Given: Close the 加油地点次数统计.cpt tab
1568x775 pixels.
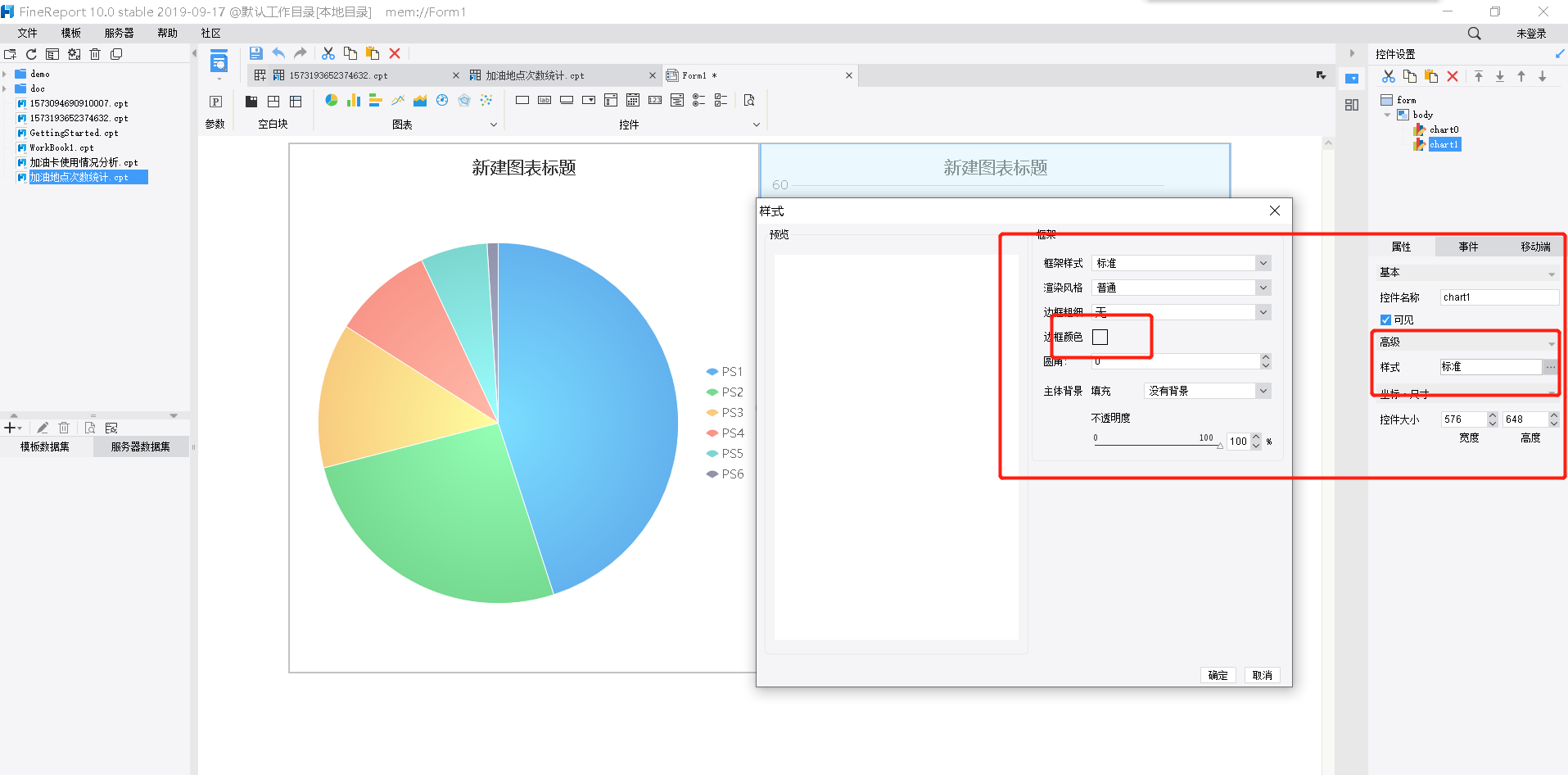Looking at the screenshot, I should click(x=653, y=75).
